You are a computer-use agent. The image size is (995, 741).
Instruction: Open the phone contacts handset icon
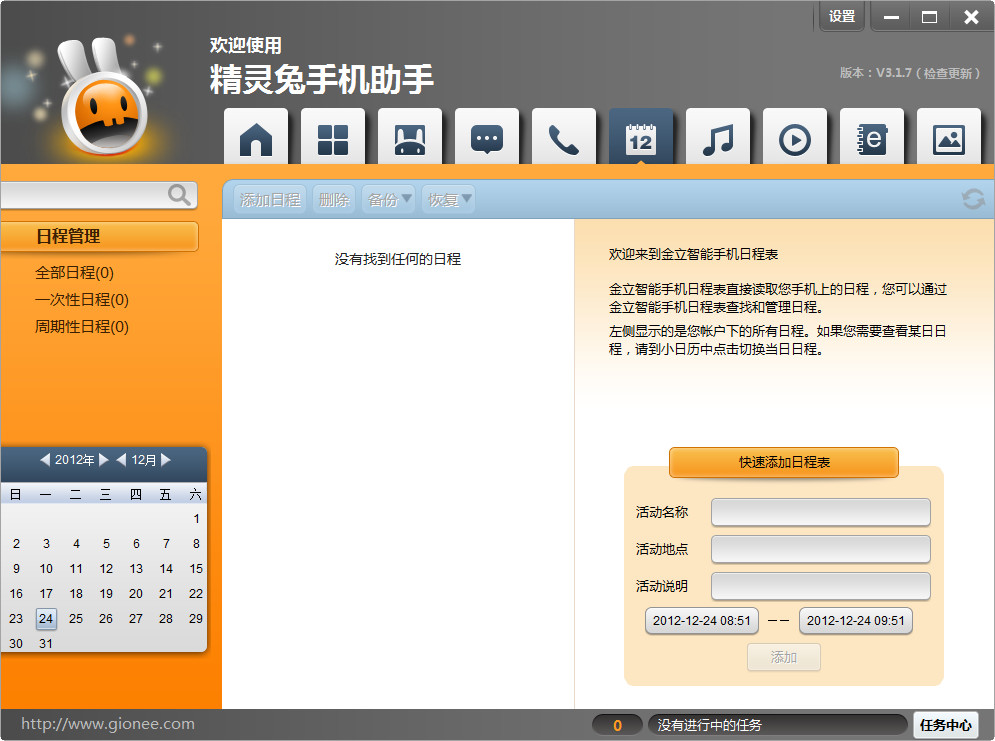(563, 137)
